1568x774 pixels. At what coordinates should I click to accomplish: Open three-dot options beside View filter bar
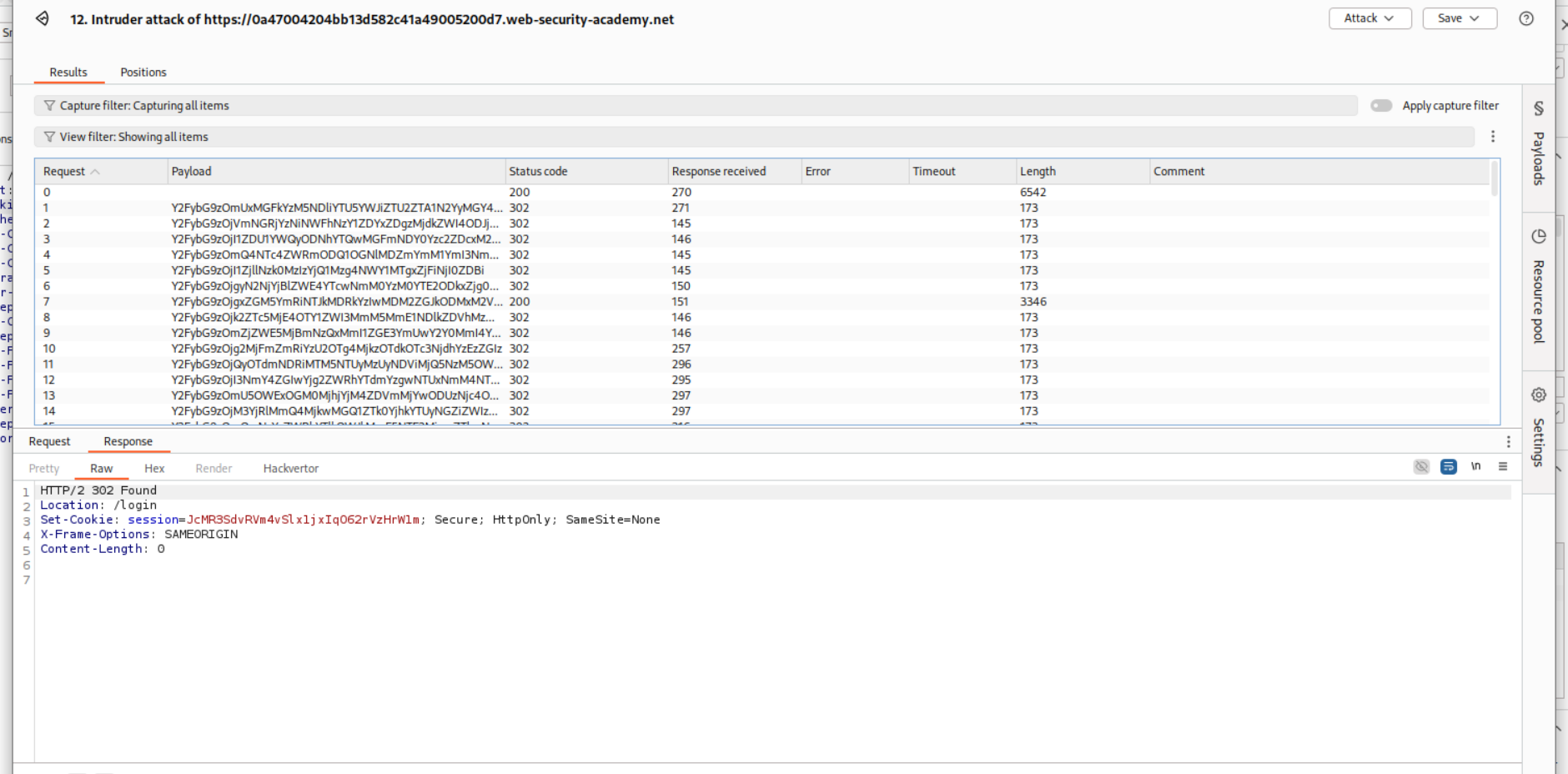coord(1493,137)
